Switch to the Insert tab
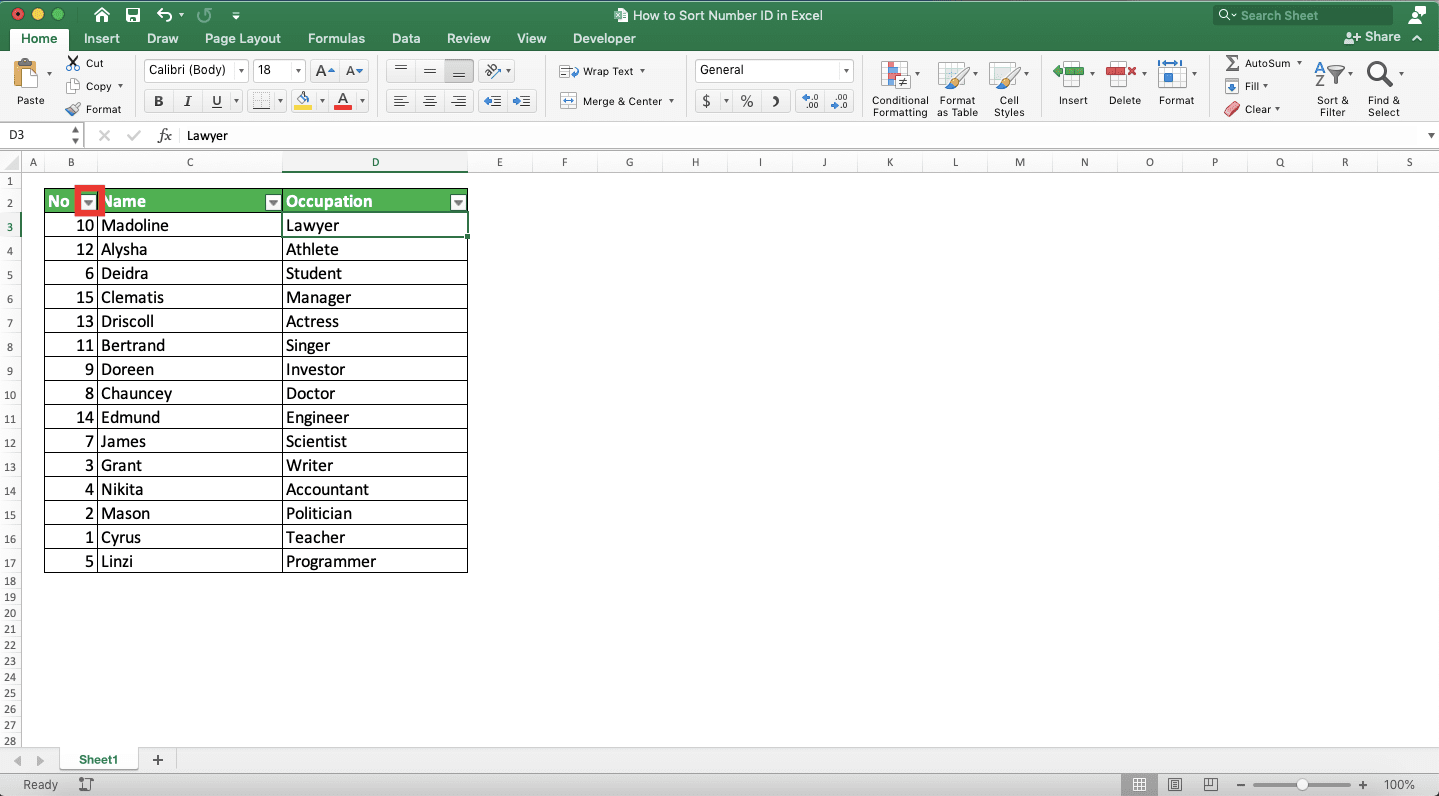Image resolution: width=1439 pixels, height=796 pixels. (x=102, y=39)
